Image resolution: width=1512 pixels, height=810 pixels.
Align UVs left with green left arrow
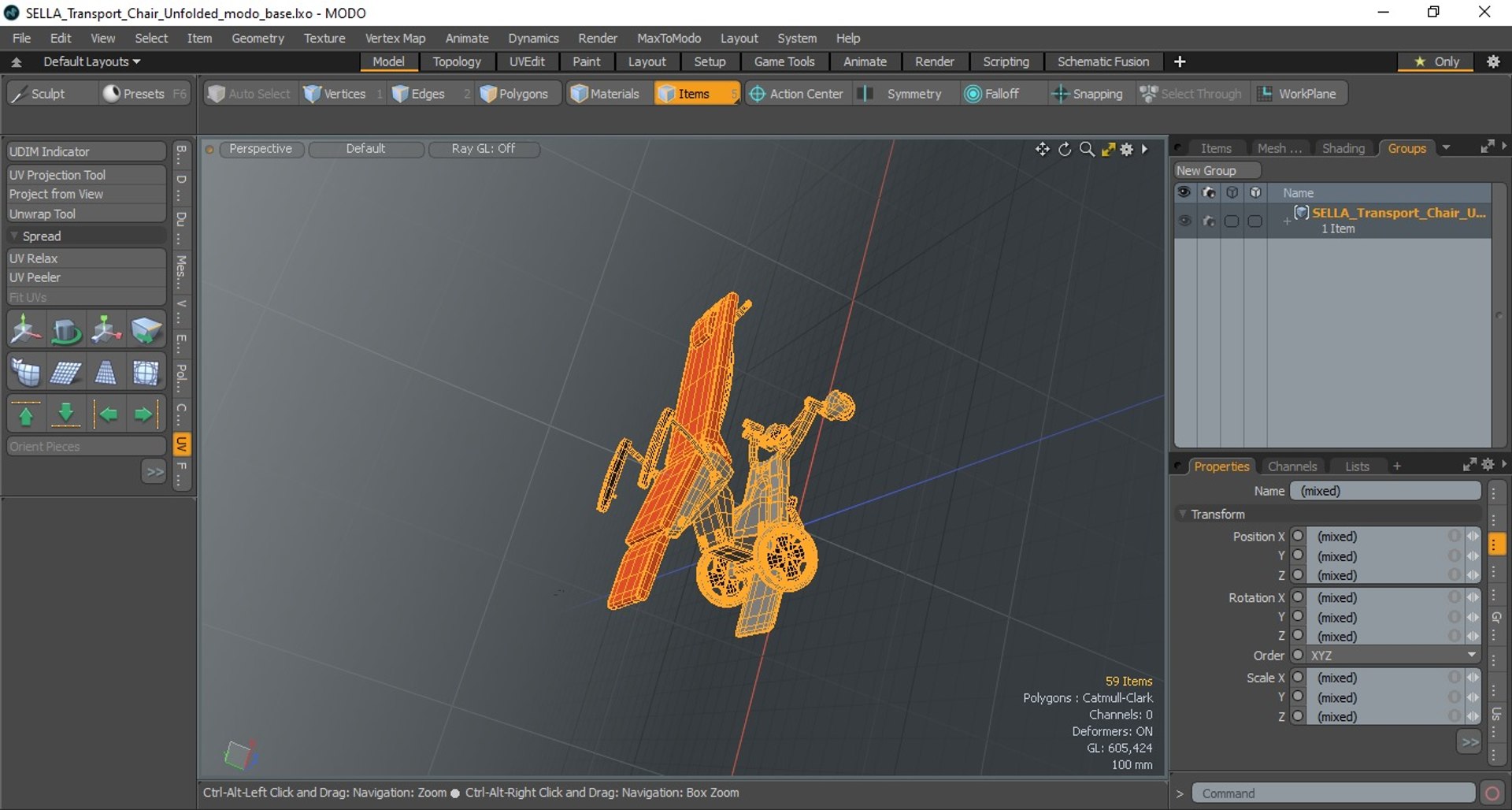pos(106,414)
